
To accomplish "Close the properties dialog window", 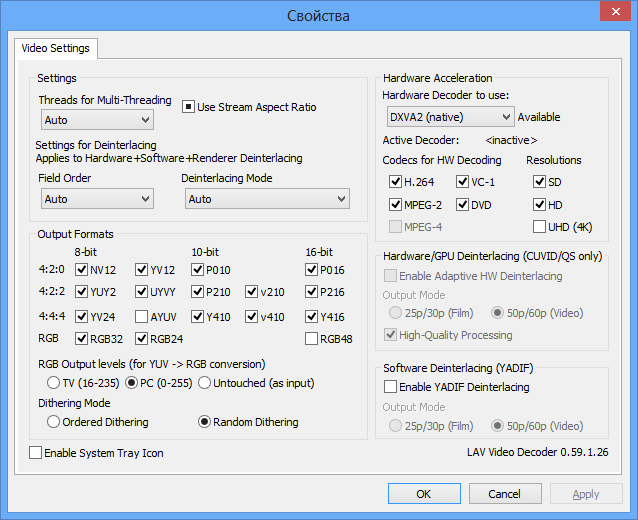I will coord(611,13).
